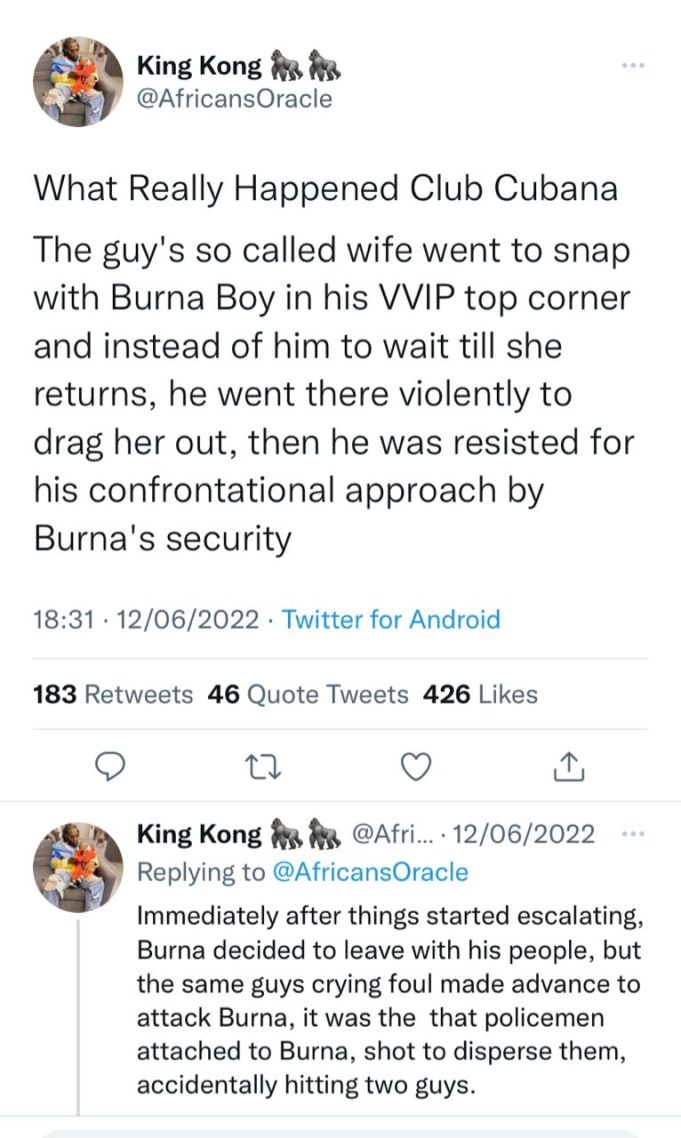View the 183 Retweets list
The image size is (681, 1138).
point(113,694)
